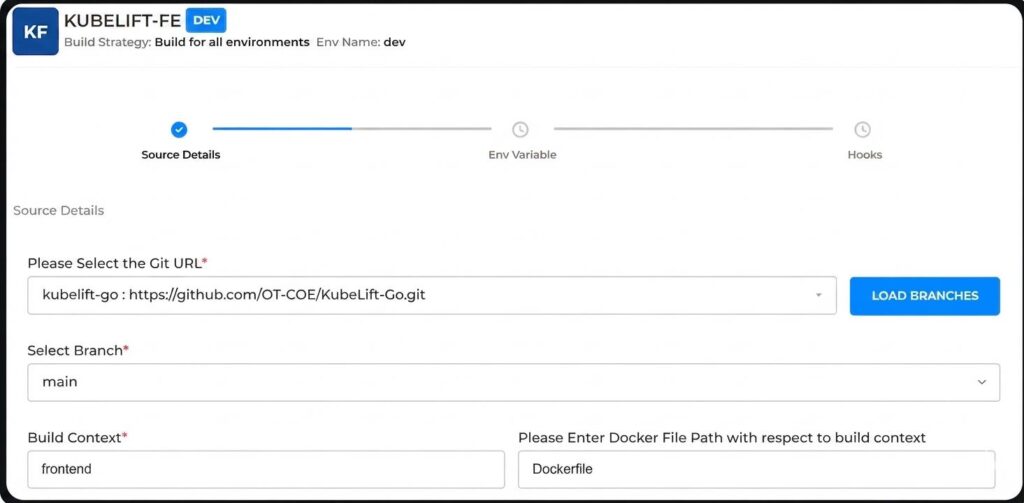Open the Select Branch chevron arrow
The width and height of the screenshot is (1024, 503).
982,382
